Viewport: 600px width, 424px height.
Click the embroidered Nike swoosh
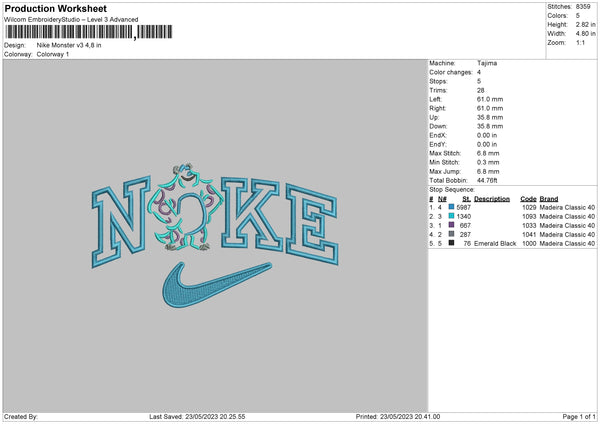217,285
